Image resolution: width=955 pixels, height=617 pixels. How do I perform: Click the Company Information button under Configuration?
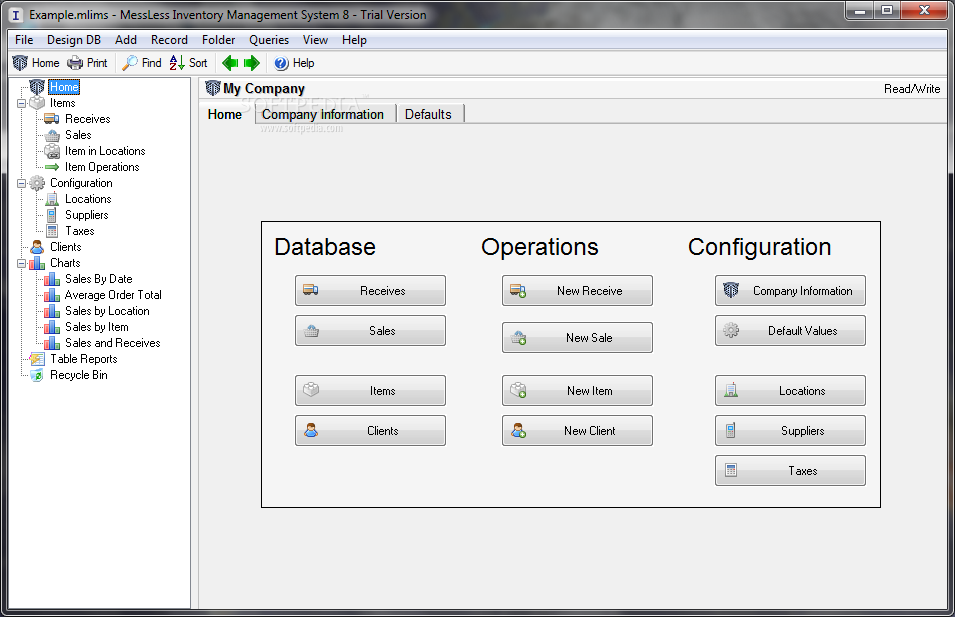point(790,291)
